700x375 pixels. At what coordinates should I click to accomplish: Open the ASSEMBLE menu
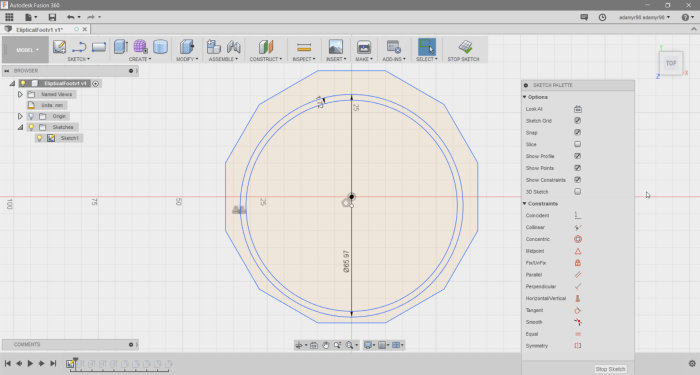coord(223,59)
